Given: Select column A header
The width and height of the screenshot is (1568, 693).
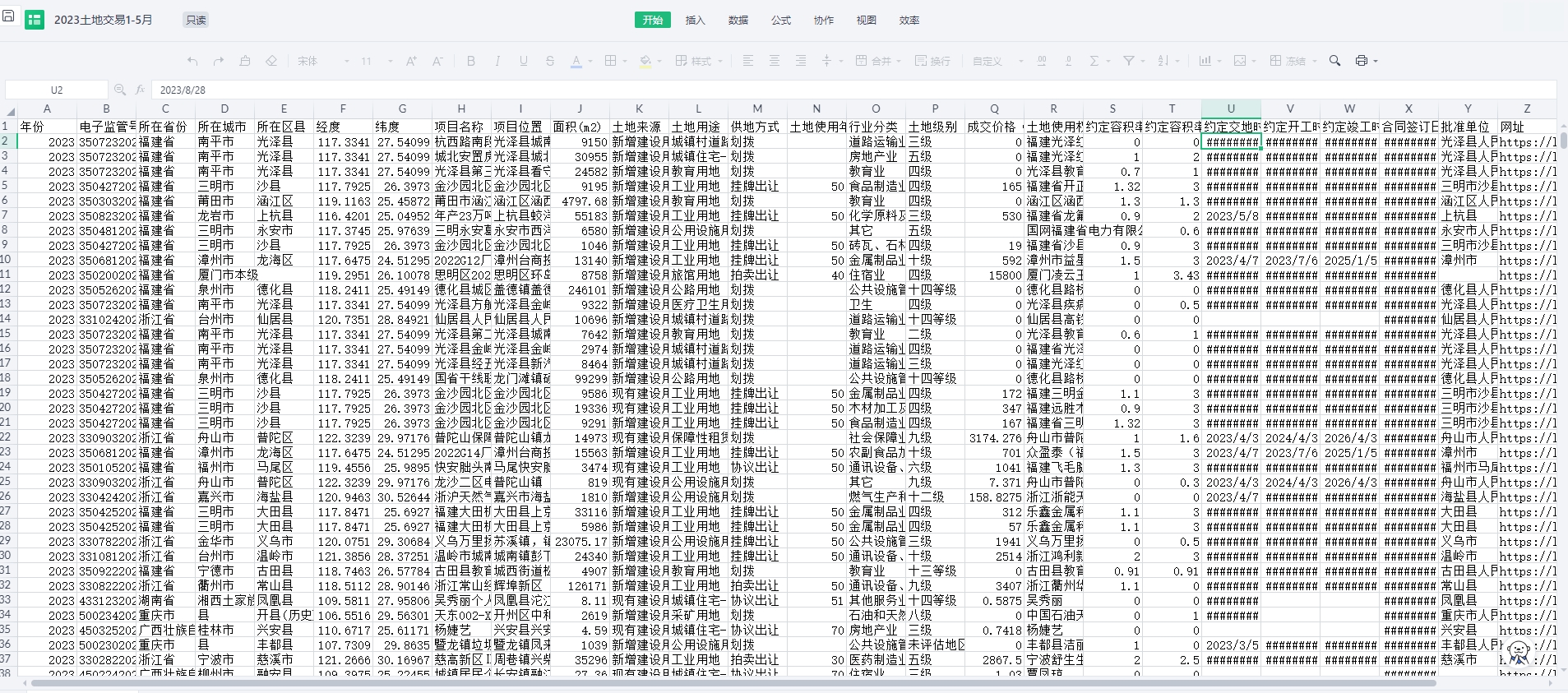Looking at the screenshot, I should click(x=47, y=109).
